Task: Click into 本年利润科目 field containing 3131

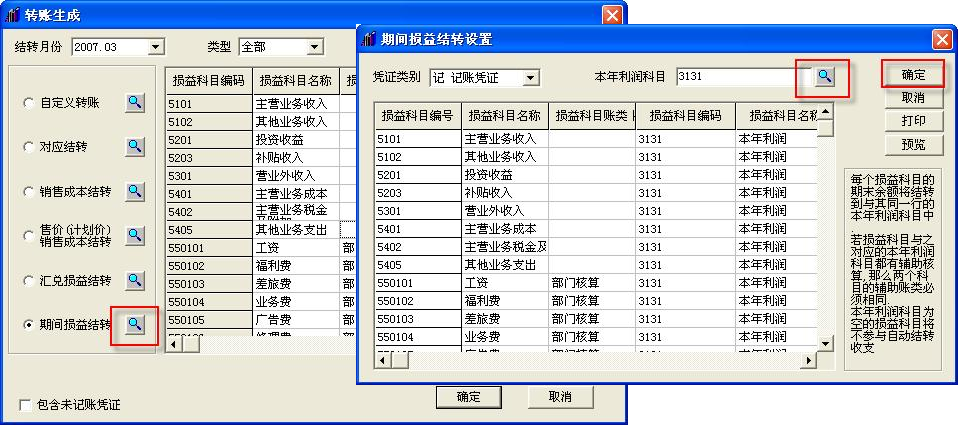Action: pyautogui.click(x=735, y=76)
